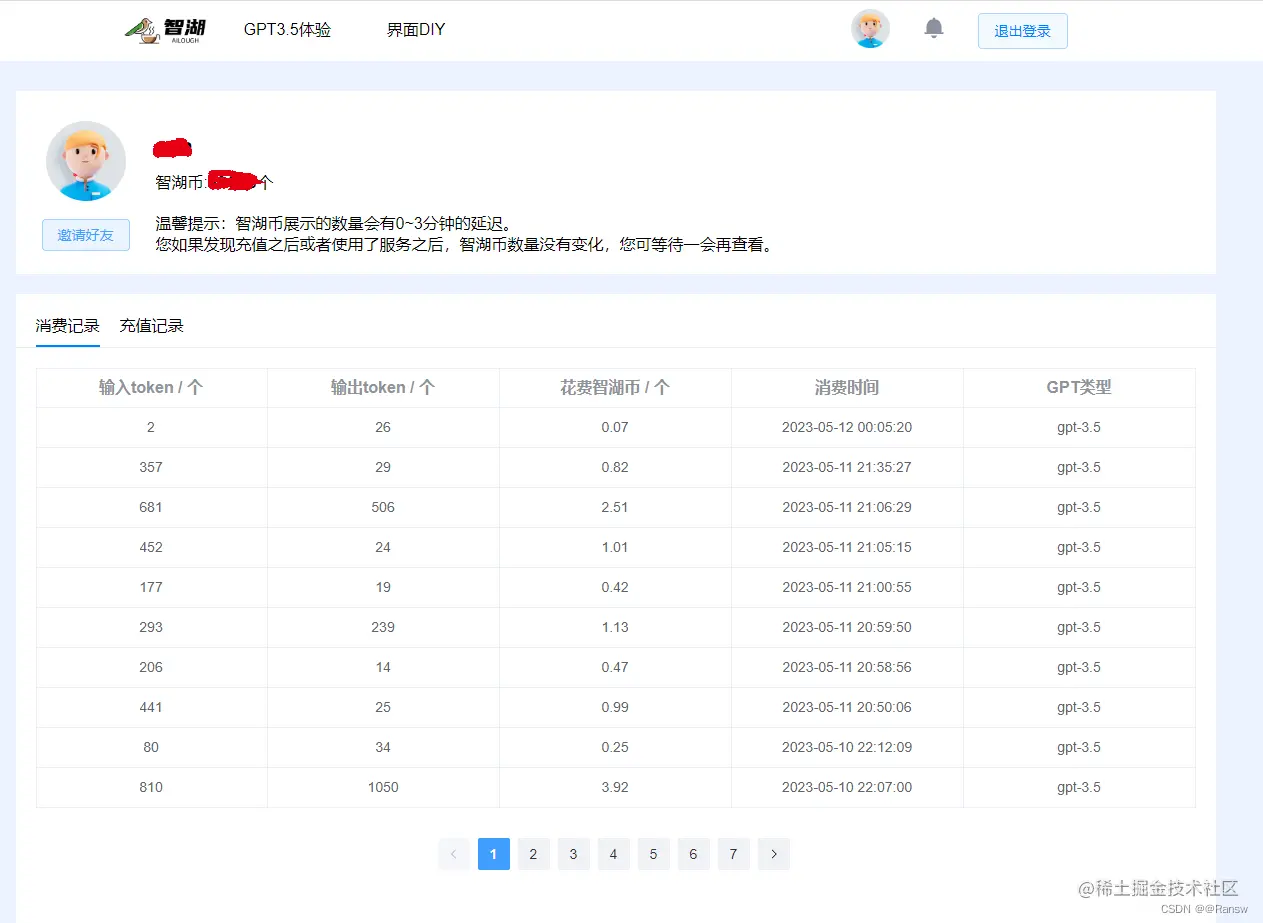Click the previous page arrow
The height and width of the screenshot is (923, 1263).
(453, 854)
